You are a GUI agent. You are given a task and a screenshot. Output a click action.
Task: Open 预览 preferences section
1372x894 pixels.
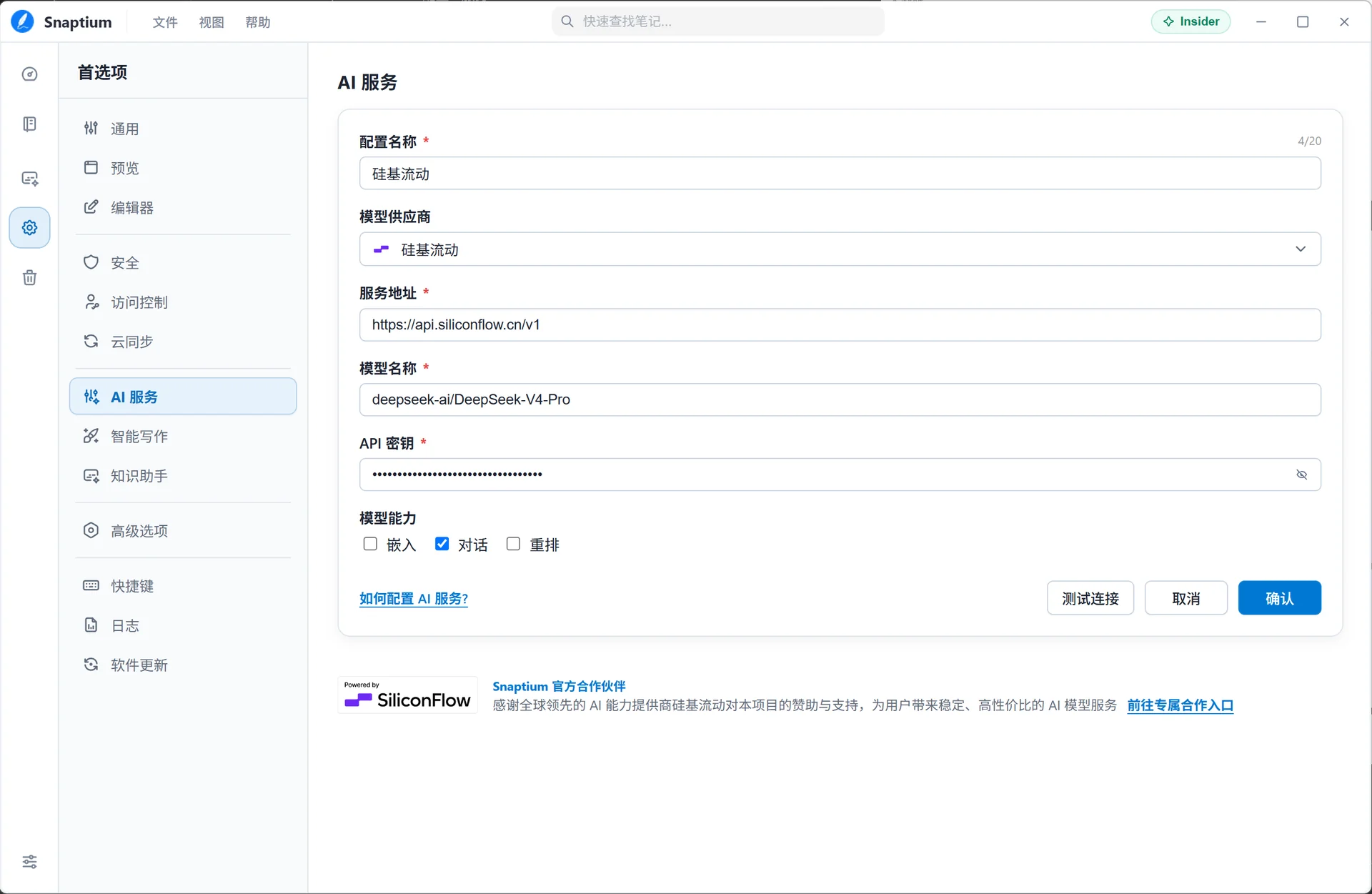point(183,167)
